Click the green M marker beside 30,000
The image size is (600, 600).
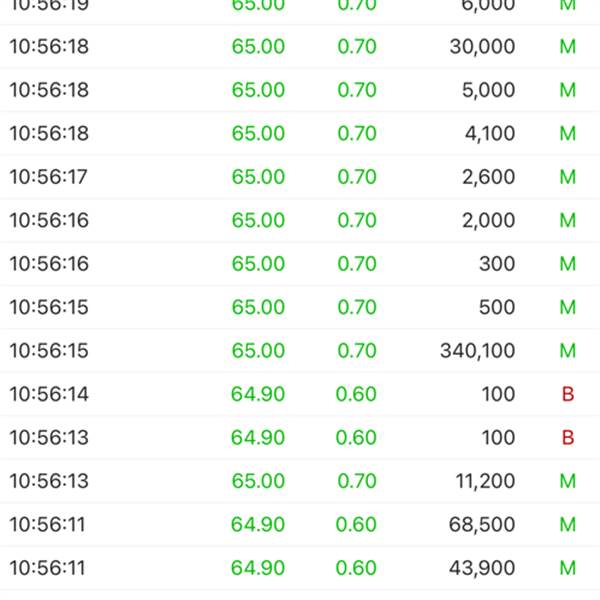click(568, 47)
